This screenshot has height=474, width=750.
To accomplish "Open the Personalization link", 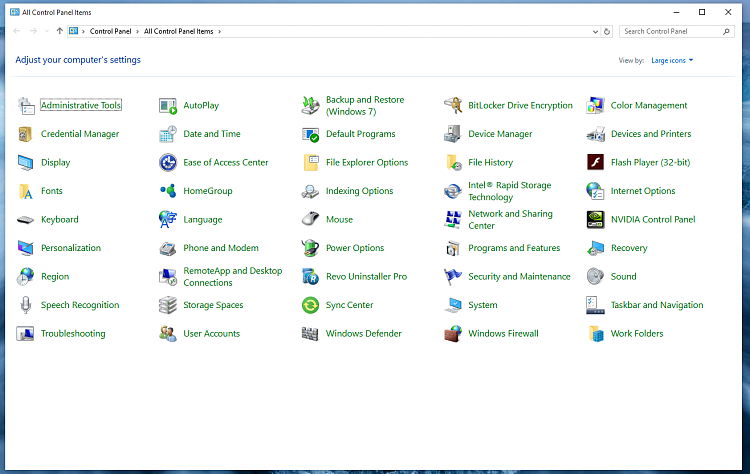I will (71, 248).
